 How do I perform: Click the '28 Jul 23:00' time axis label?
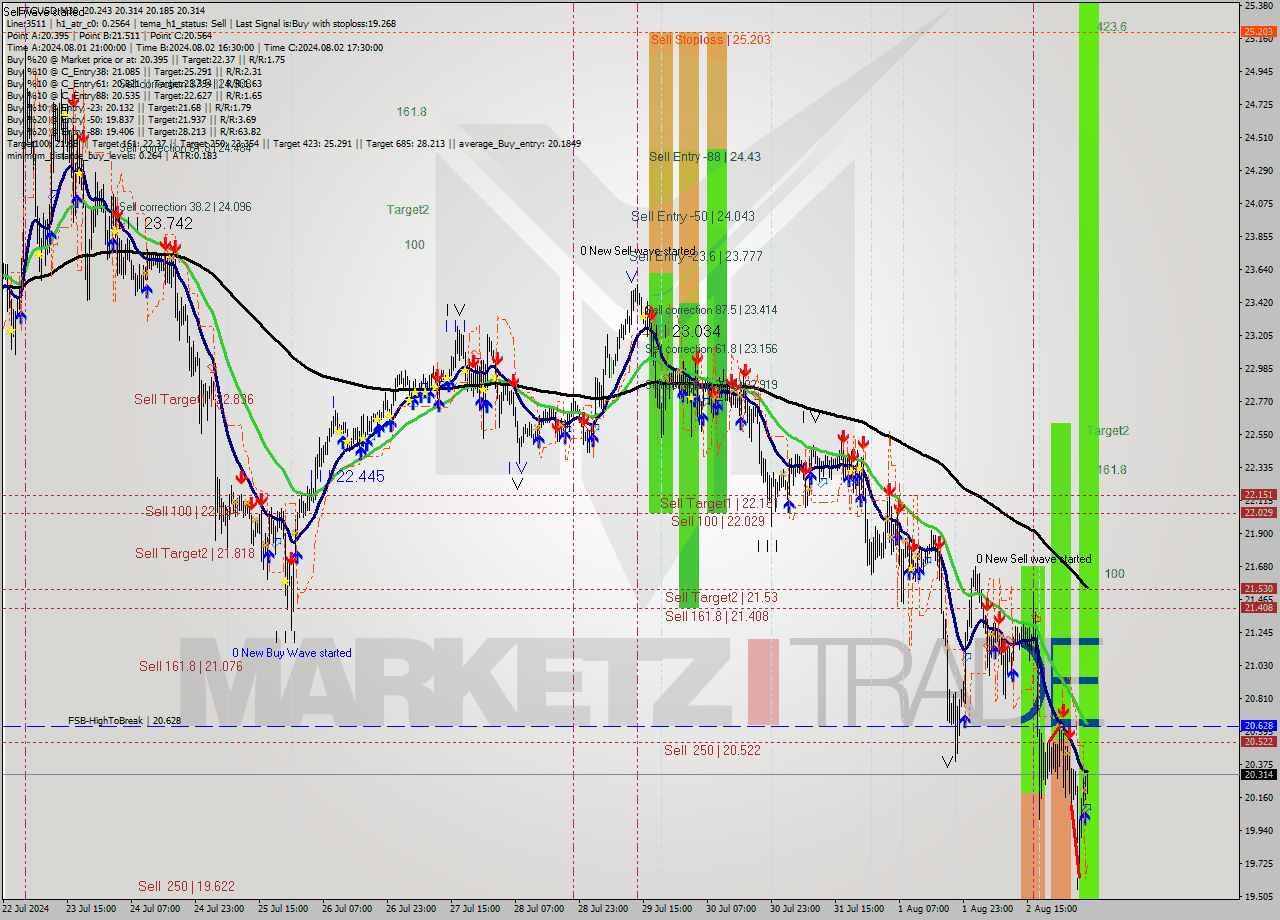pyautogui.click(x=601, y=909)
